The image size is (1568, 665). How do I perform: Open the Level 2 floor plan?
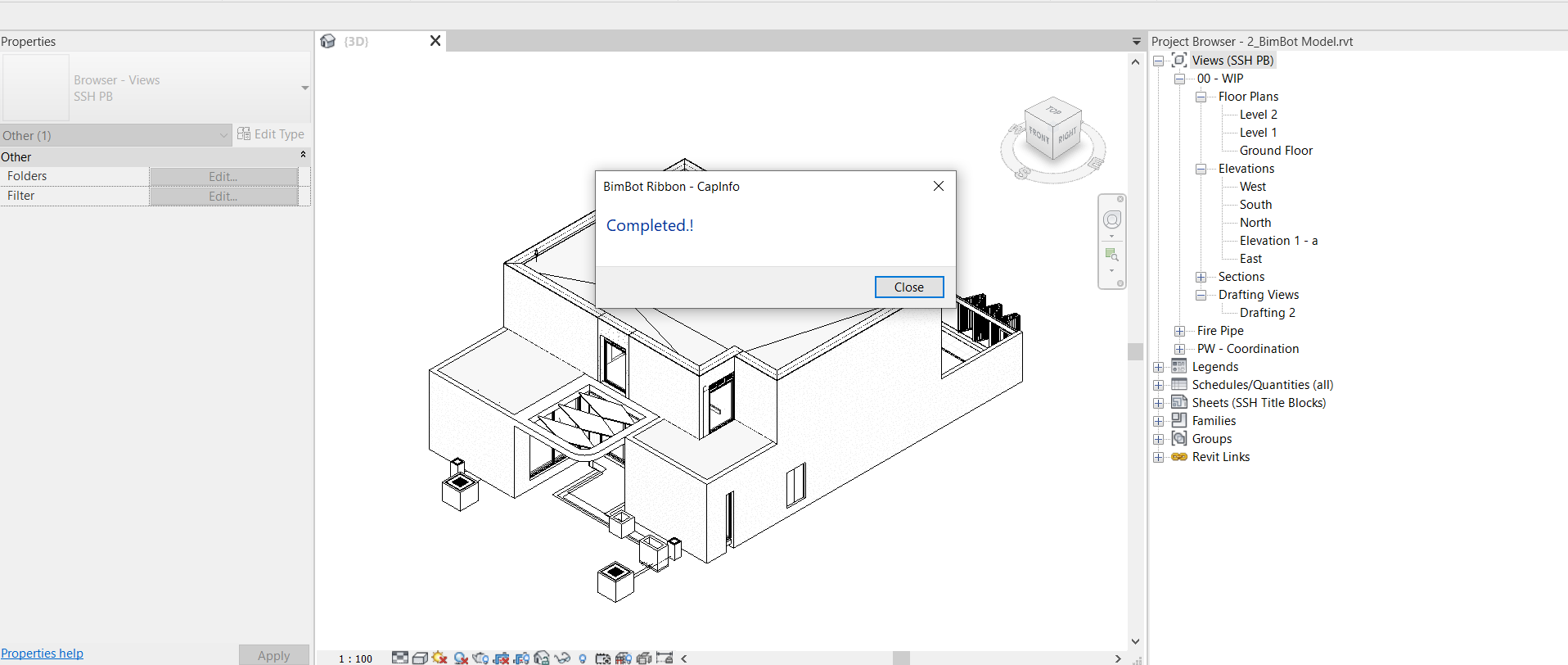[1259, 115]
